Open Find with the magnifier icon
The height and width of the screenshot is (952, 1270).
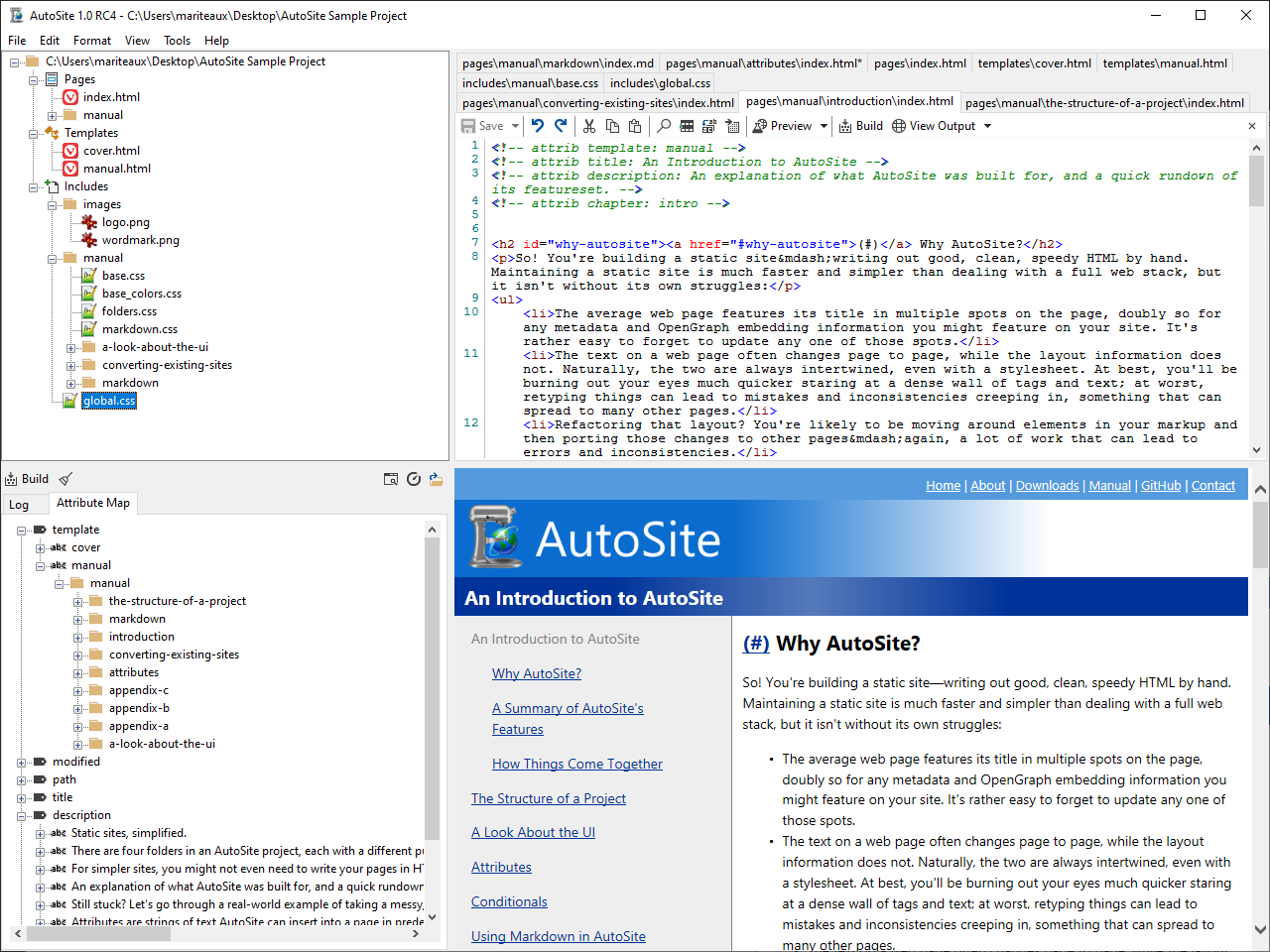click(664, 126)
